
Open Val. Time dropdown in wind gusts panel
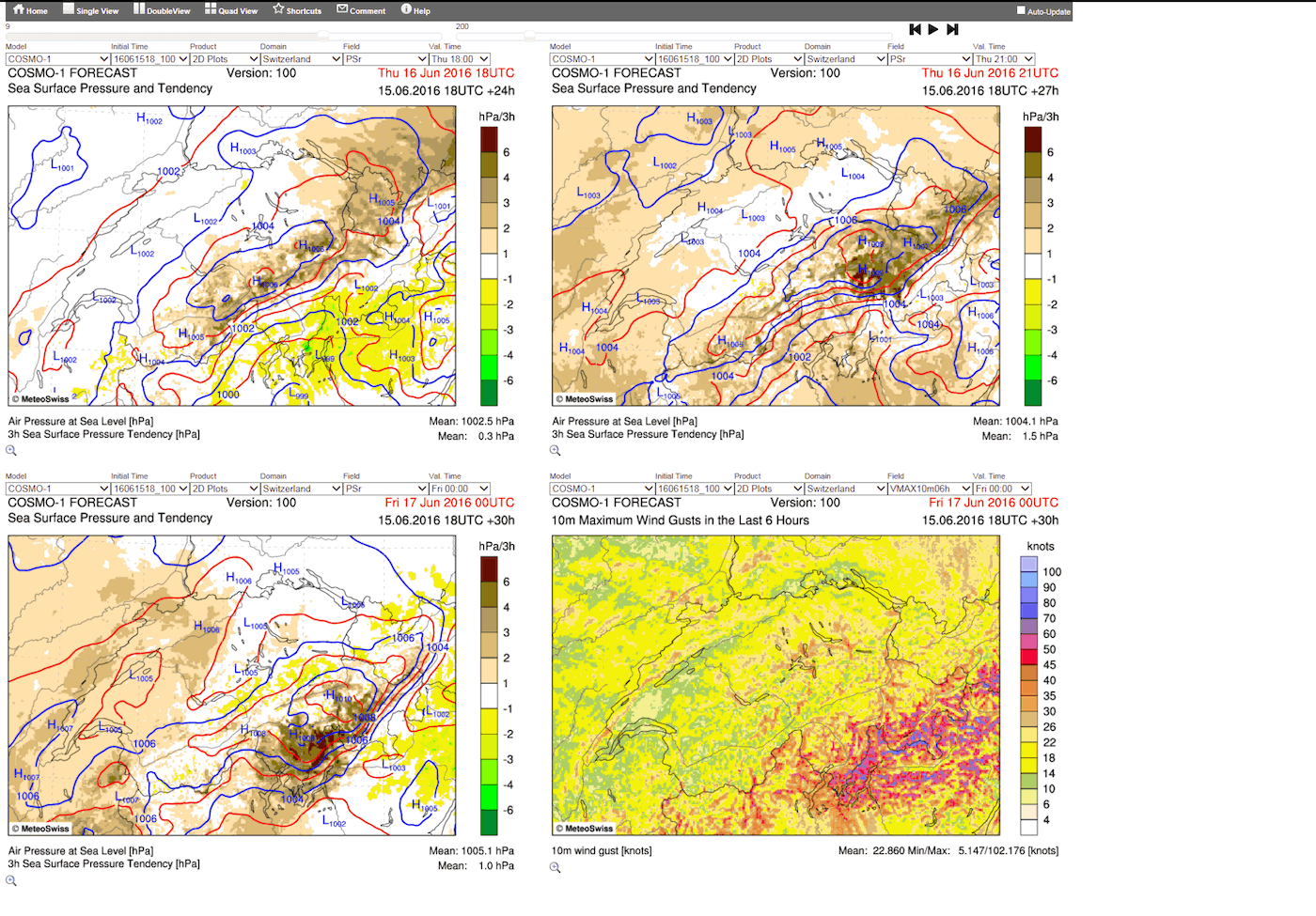1002,489
